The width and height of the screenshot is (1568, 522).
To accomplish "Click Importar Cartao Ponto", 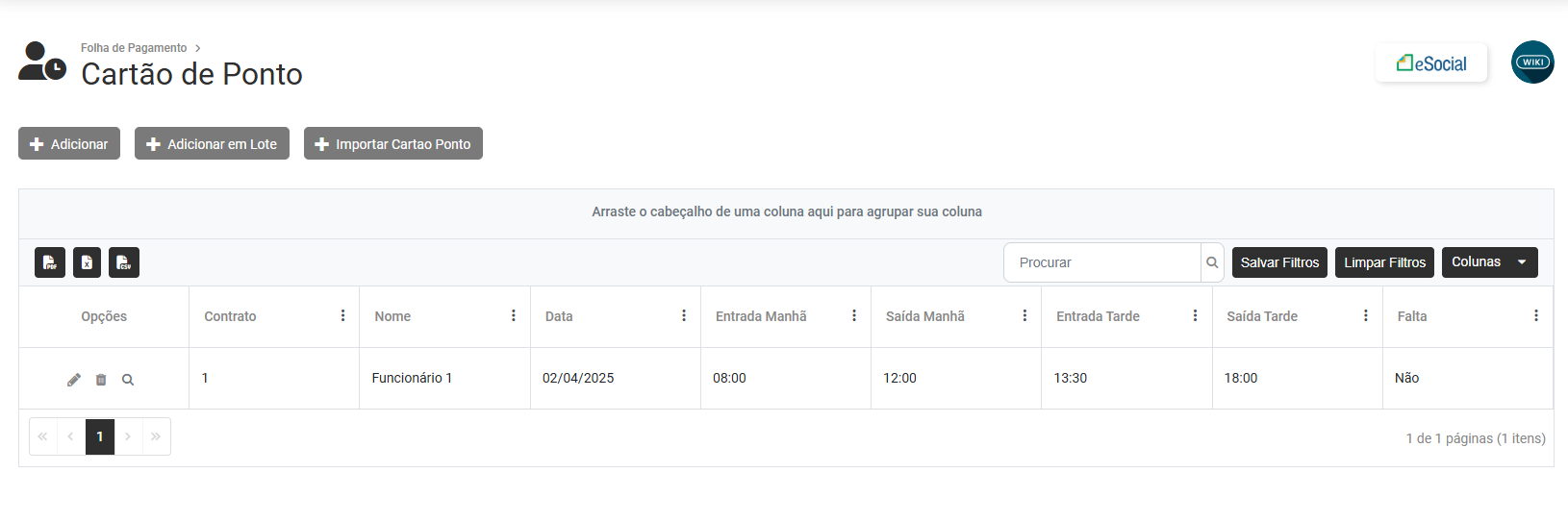I will tap(393, 144).
